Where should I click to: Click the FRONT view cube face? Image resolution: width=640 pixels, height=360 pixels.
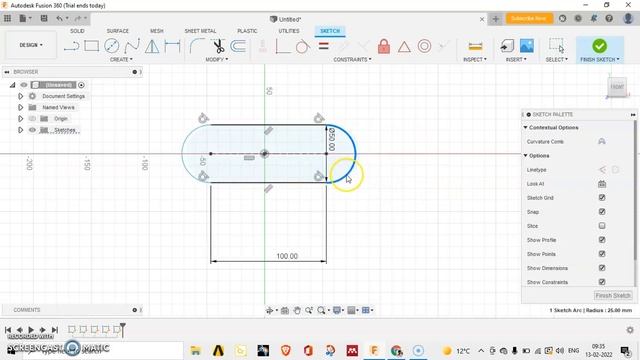(x=617, y=87)
